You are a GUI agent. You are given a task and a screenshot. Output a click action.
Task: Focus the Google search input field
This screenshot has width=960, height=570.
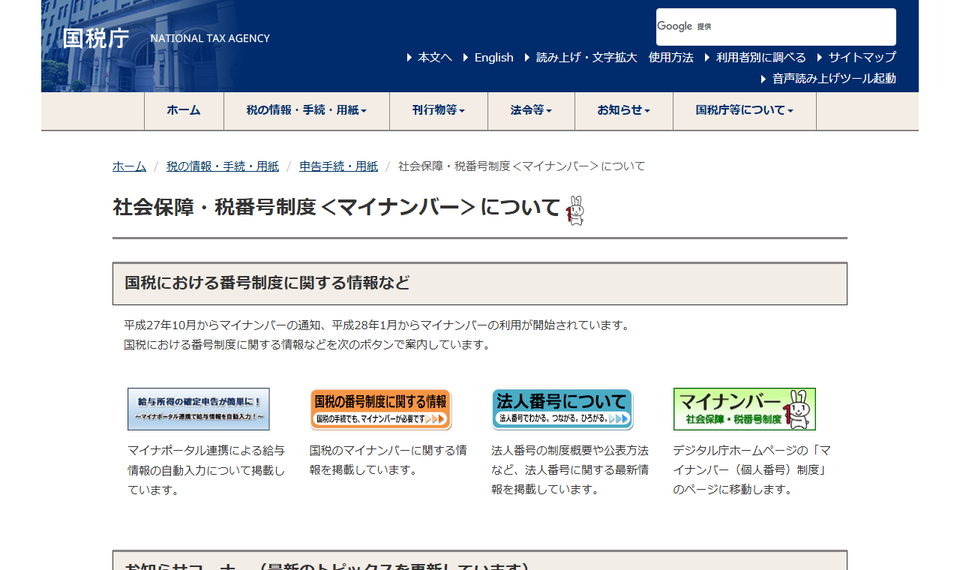[776, 27]
